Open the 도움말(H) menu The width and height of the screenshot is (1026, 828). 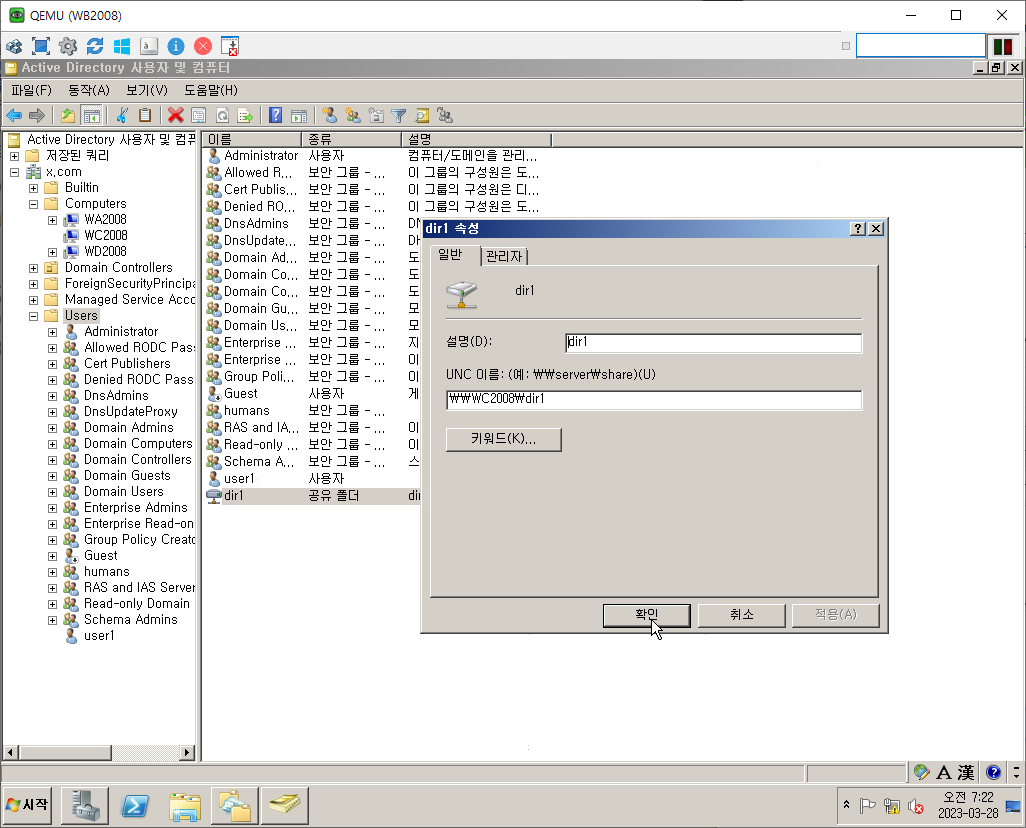[x=211, y=90]
